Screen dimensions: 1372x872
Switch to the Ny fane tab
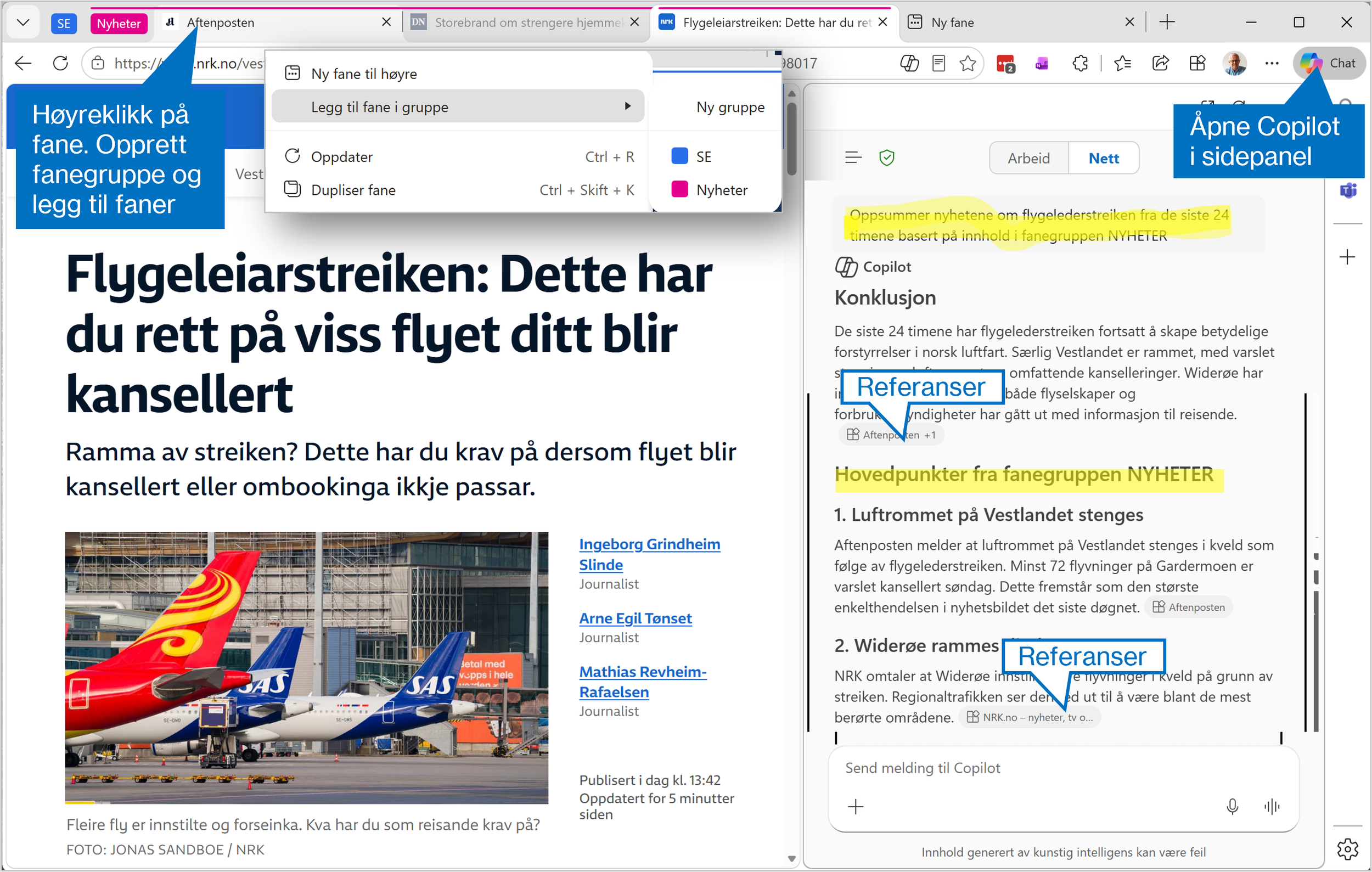point(1014,23)
